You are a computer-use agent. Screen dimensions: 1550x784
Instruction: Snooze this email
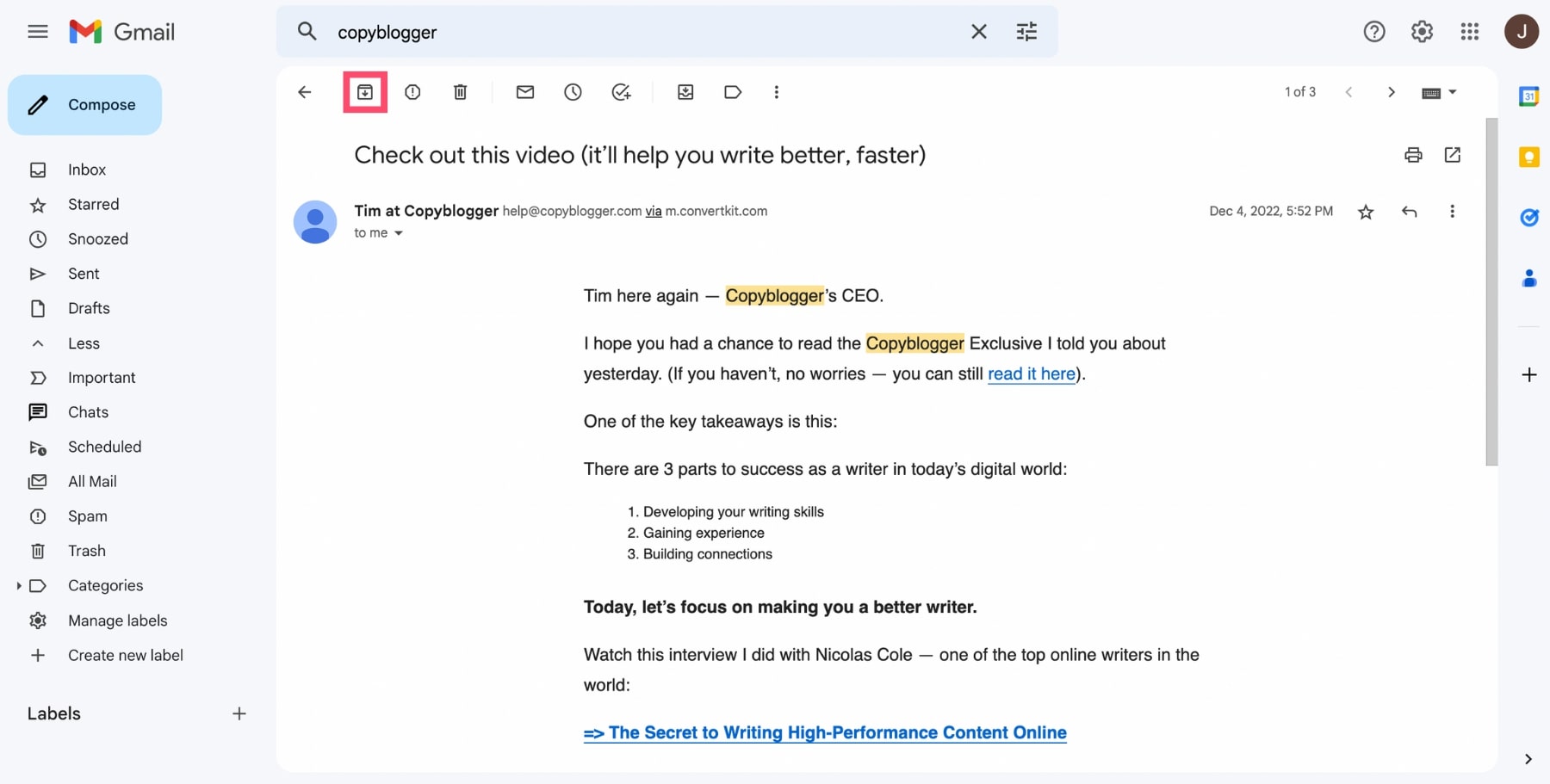pos(573,92)
